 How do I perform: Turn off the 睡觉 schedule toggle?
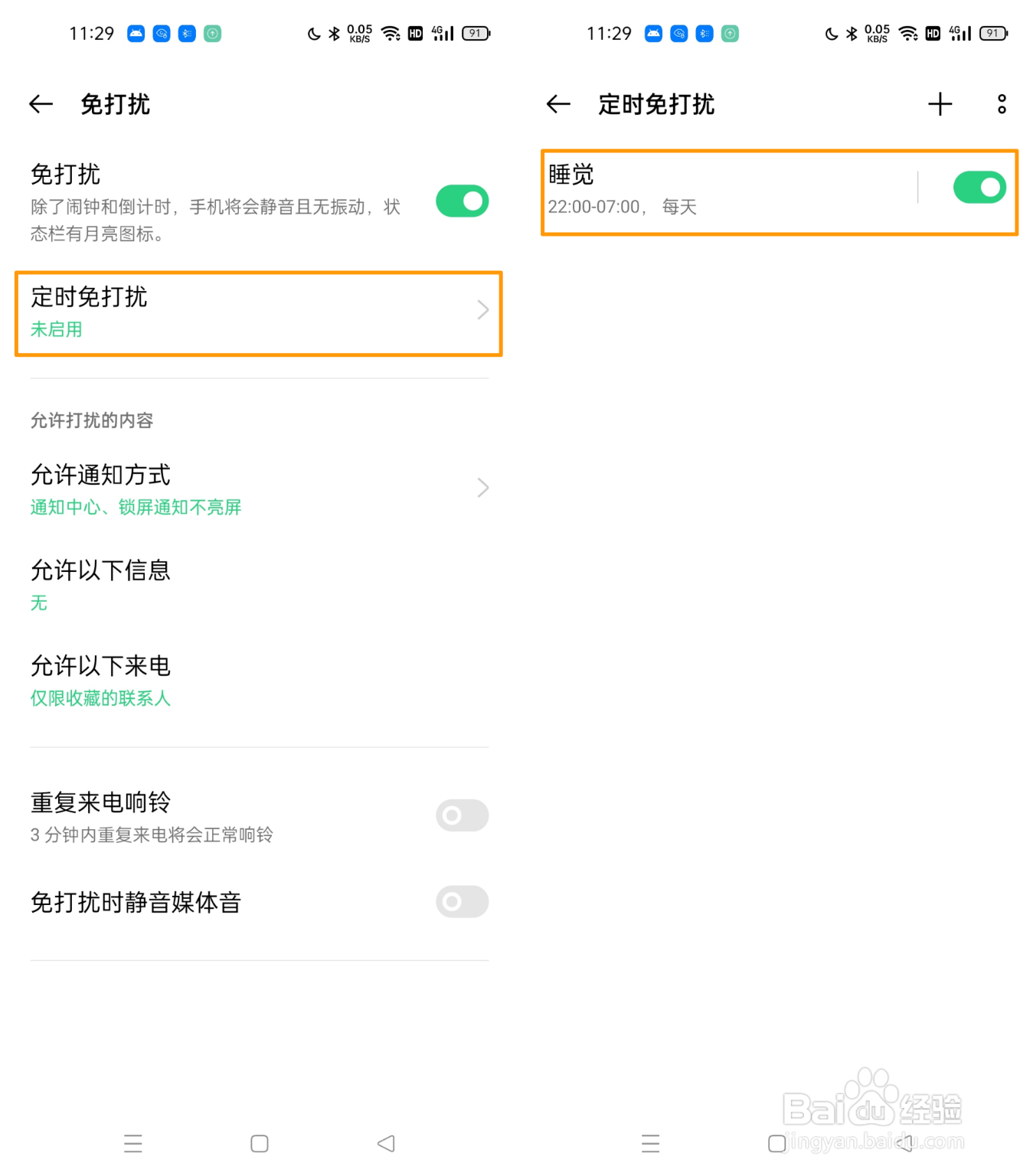[979, 188]
